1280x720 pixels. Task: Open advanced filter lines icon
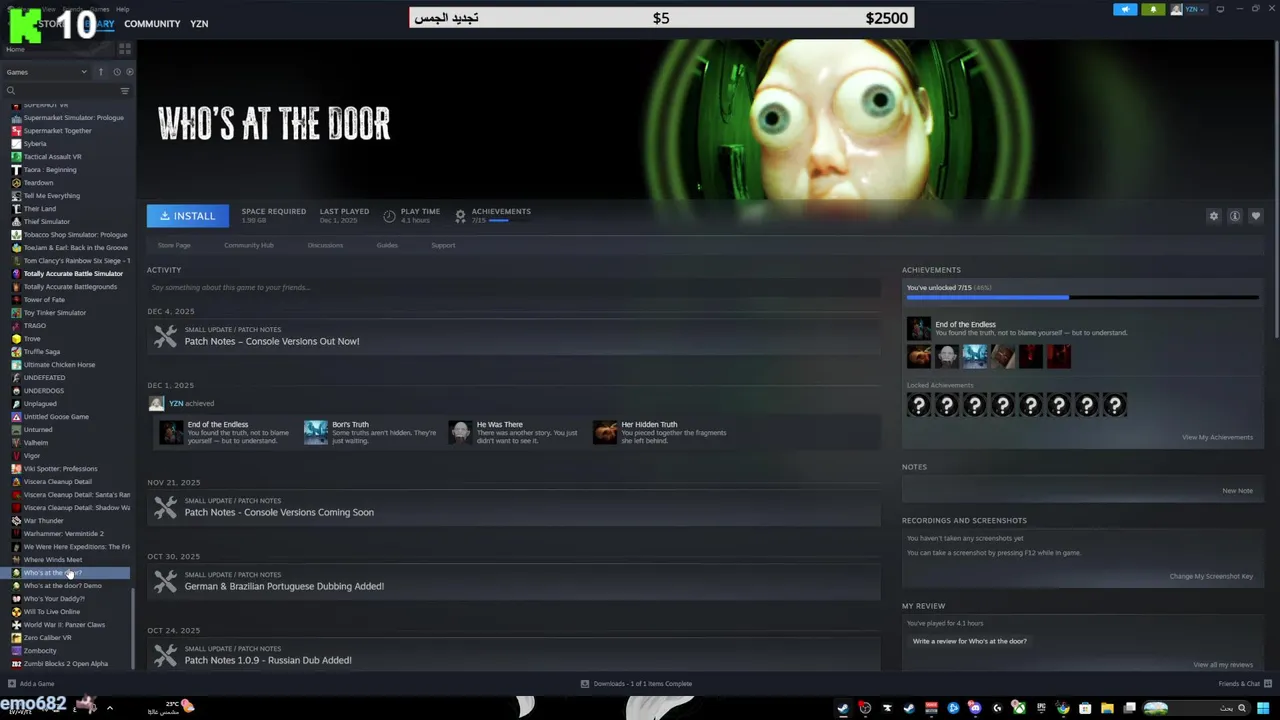pos(125,91)
